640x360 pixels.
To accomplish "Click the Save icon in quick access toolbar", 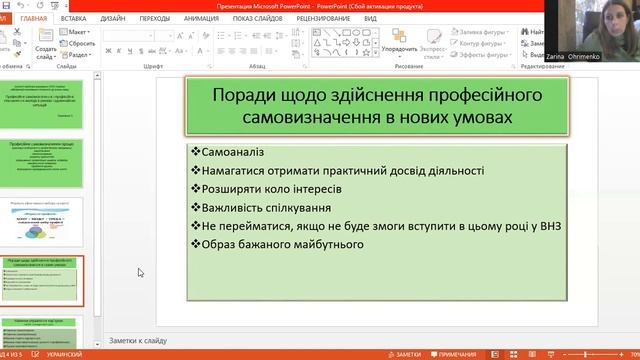I will (x=6, y=6).
